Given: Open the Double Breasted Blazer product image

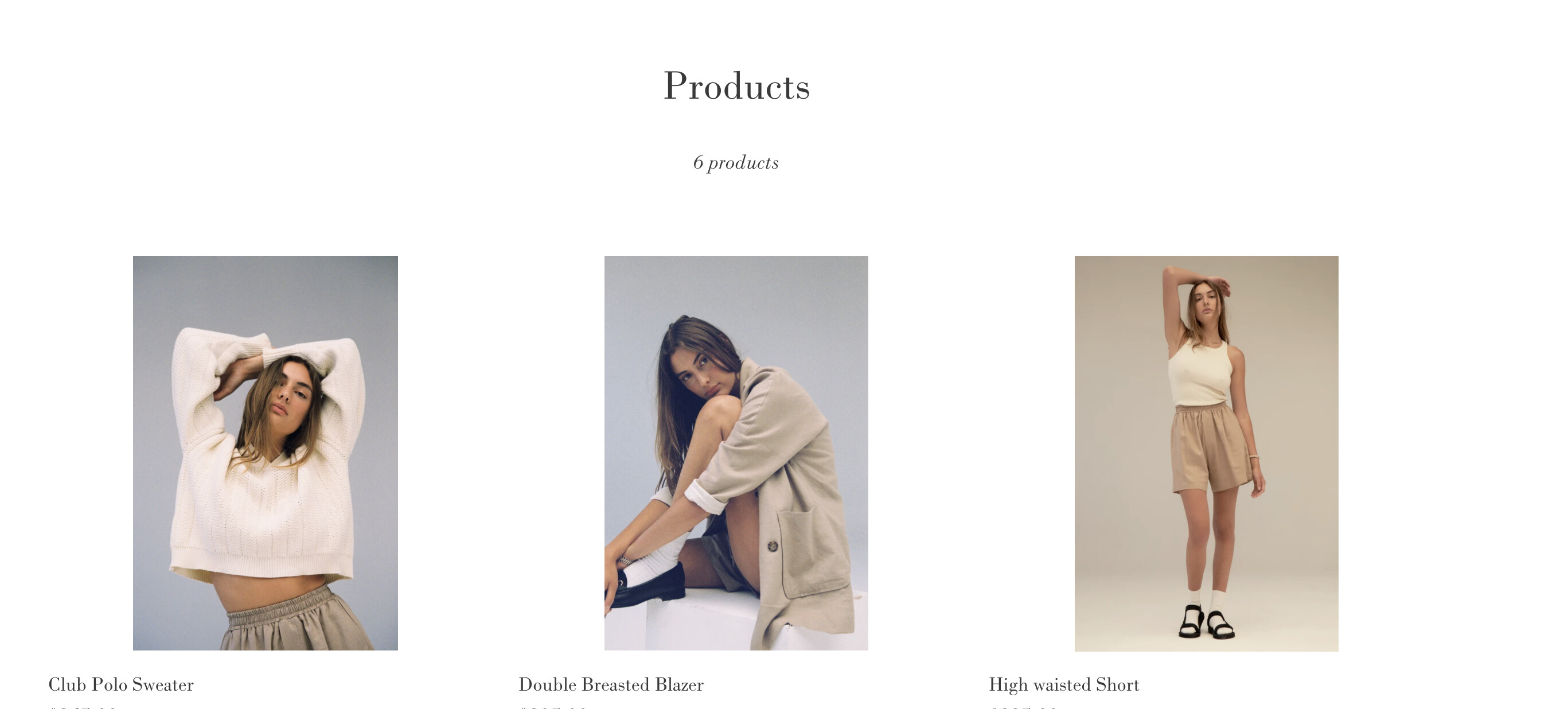Looking at the screenshot, I should (x=736, y=453).
